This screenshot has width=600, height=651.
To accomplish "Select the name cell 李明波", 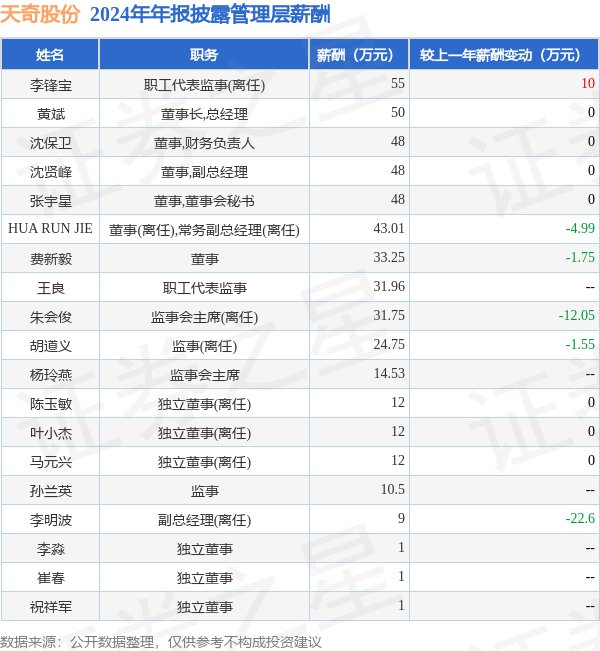I will [51, 520].
